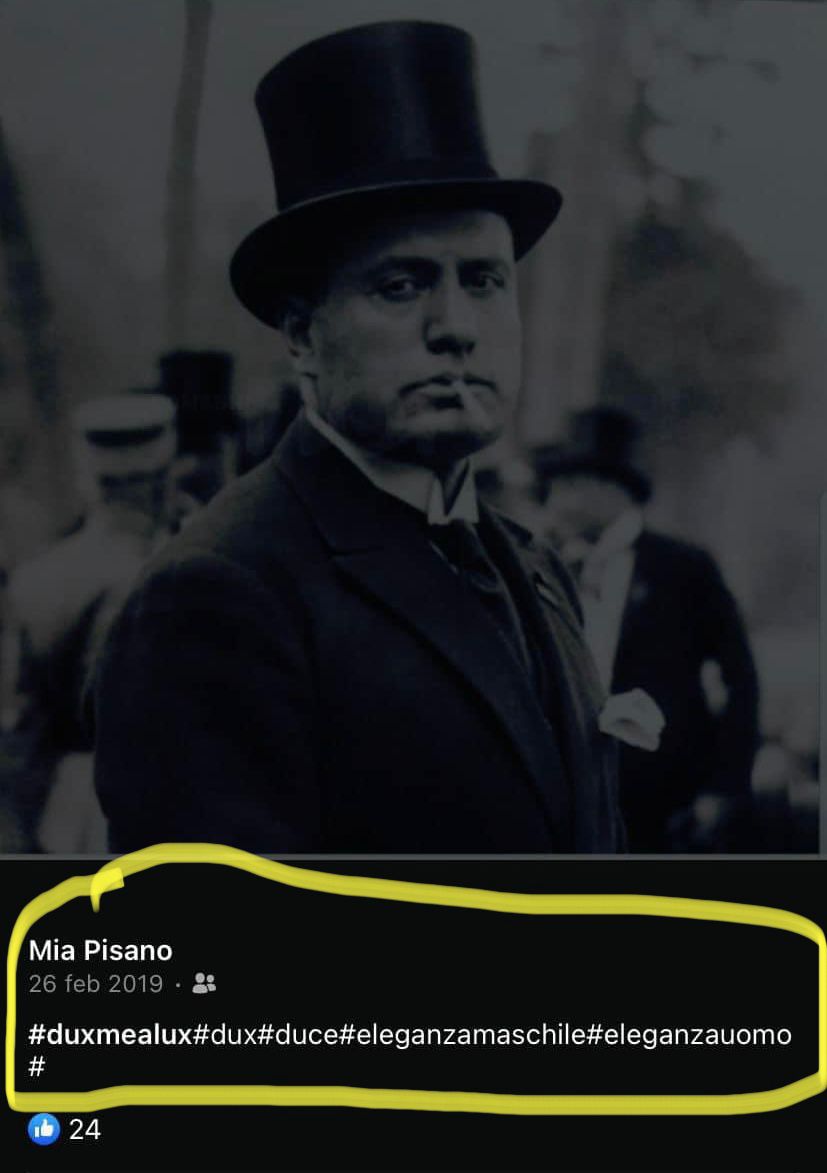This screenshot has width=827, height=1173.
Task: Click the yellow highlighter curl above the name
Action: coord(107,886)
